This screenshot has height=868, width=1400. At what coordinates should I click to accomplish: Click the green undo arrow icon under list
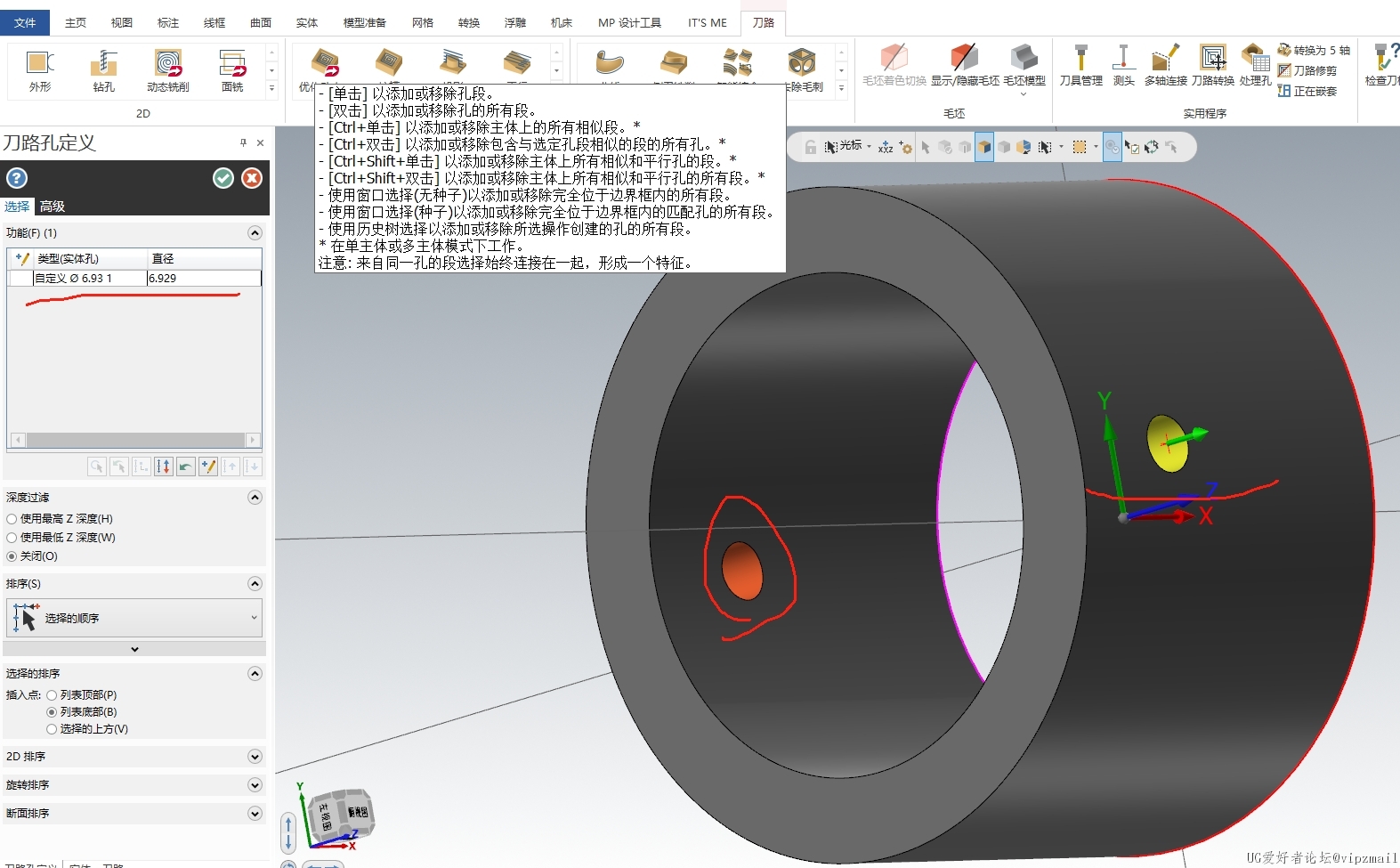(x=186, y=466)
